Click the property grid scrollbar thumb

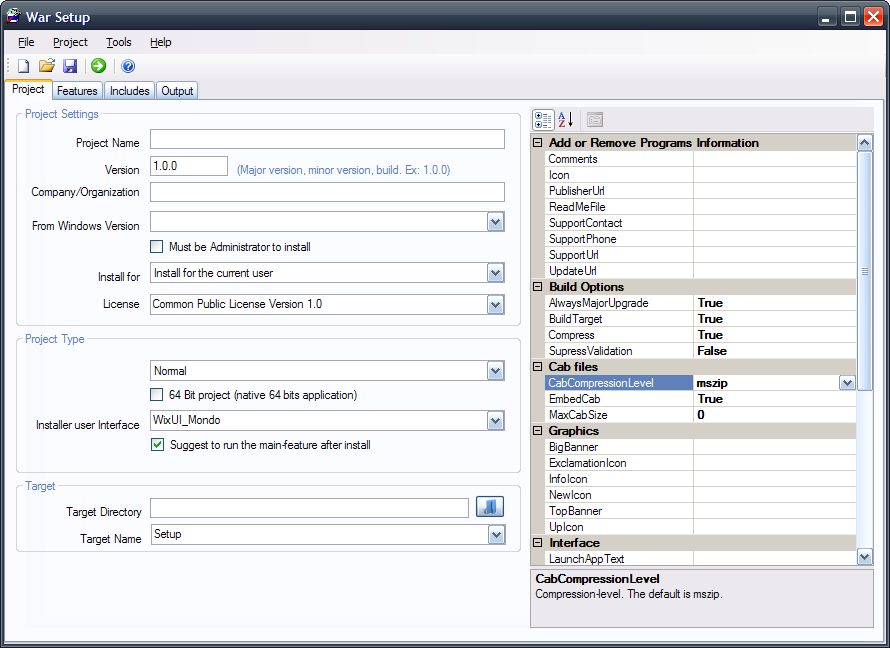coord(864,271)
